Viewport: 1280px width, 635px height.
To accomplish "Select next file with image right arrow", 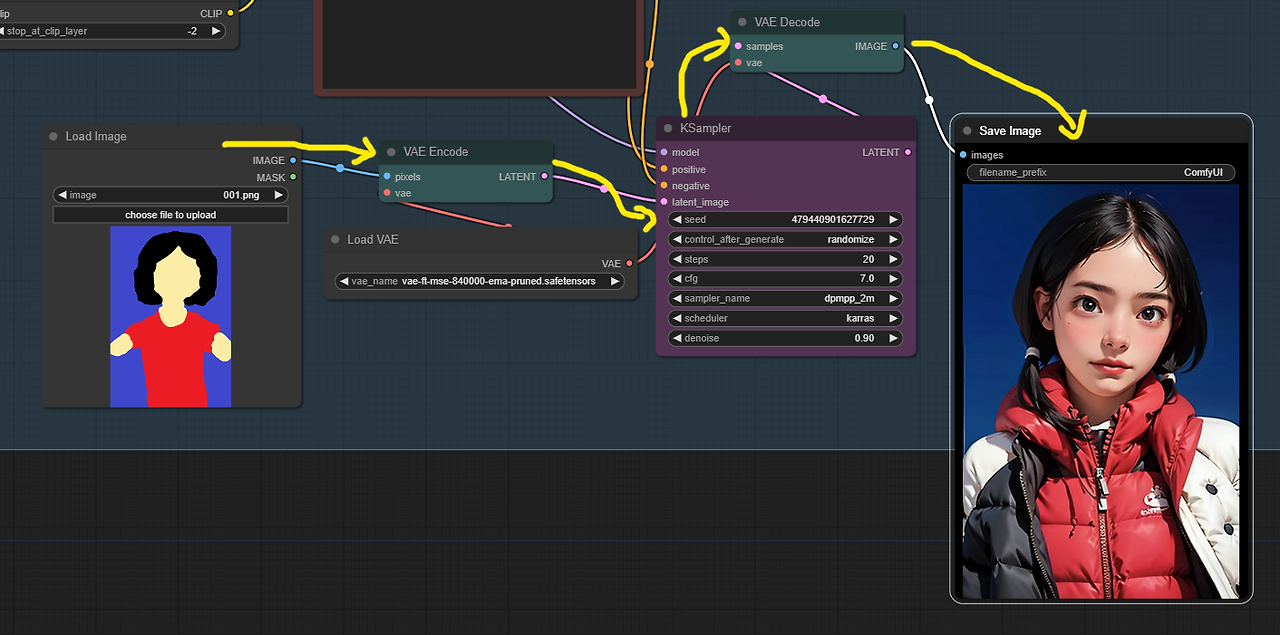I will pos(278,195).
